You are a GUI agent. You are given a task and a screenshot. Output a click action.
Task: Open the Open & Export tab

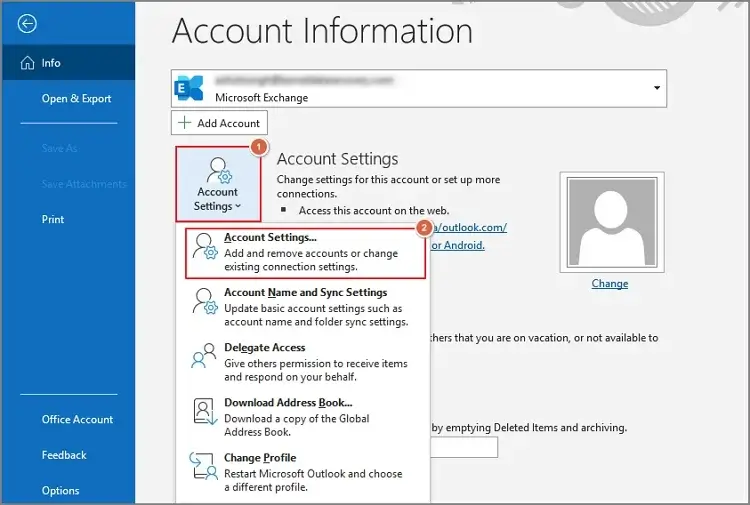[76, 99]
